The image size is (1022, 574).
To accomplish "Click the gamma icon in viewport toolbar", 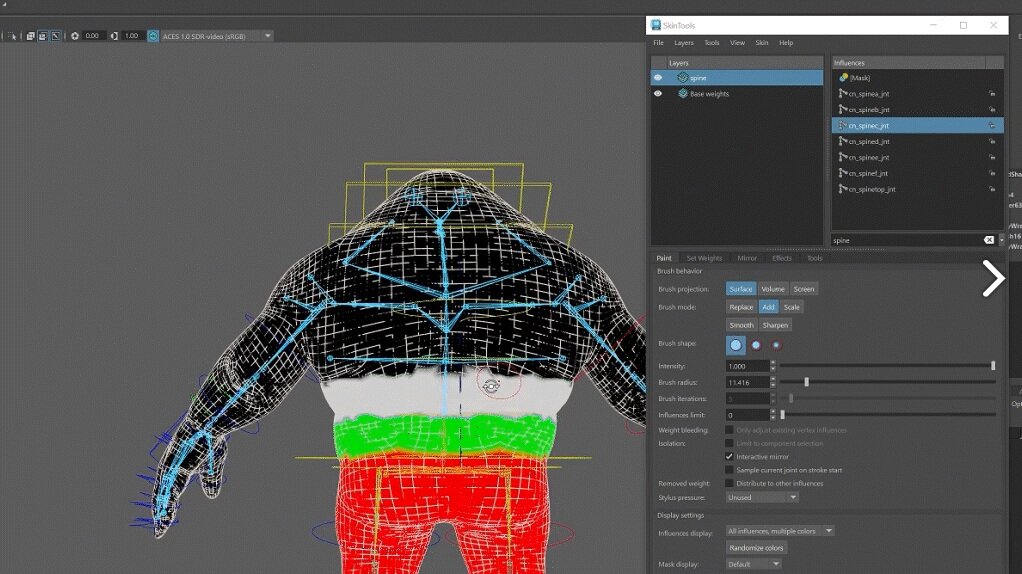I will (x=114, y=36).
